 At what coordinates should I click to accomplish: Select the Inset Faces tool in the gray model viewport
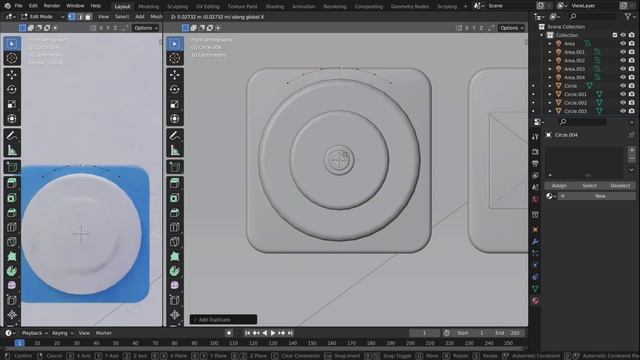(x=175, y=198)
